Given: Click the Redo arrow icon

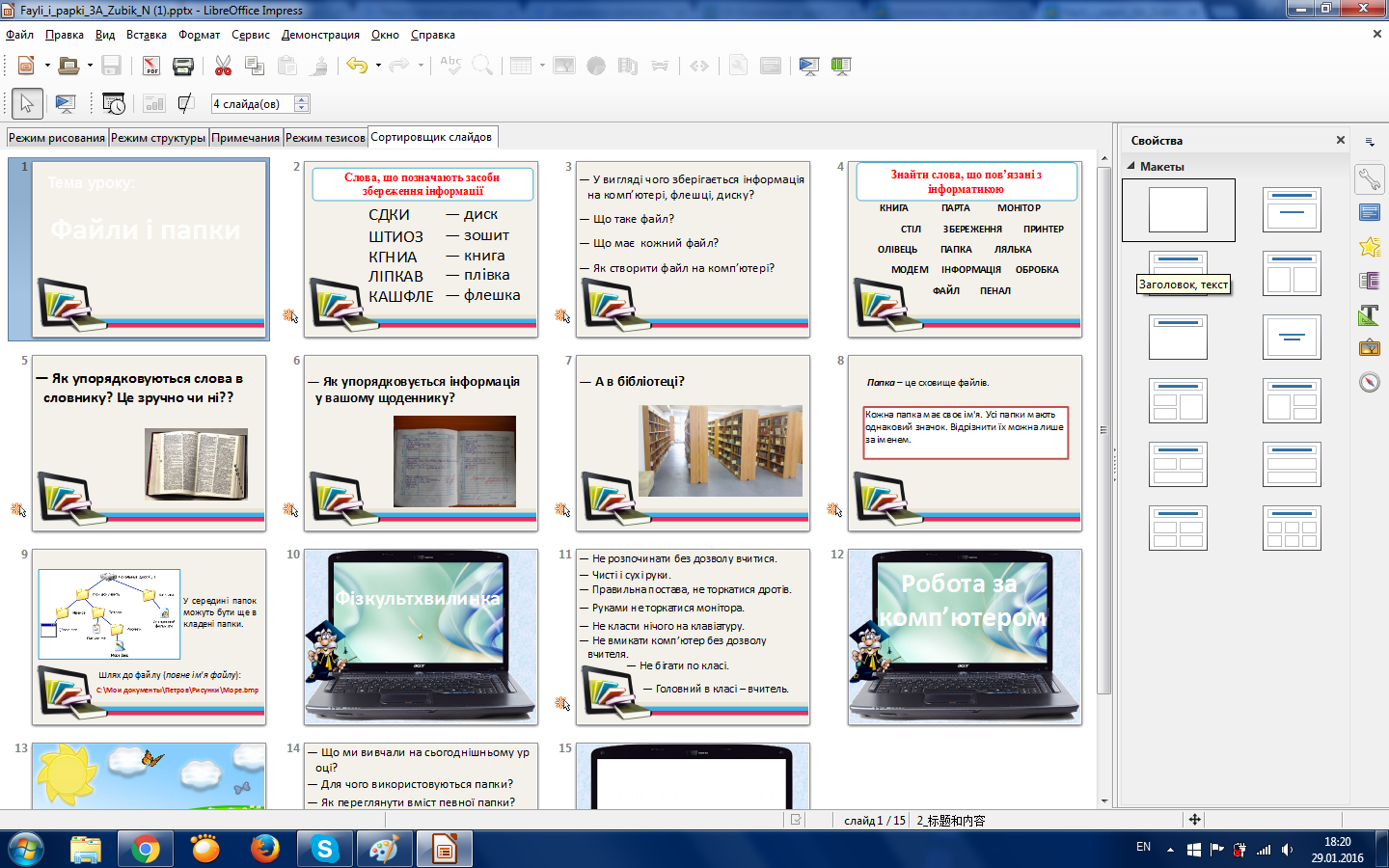Looking at the screenshot, I should click(398, 66).
